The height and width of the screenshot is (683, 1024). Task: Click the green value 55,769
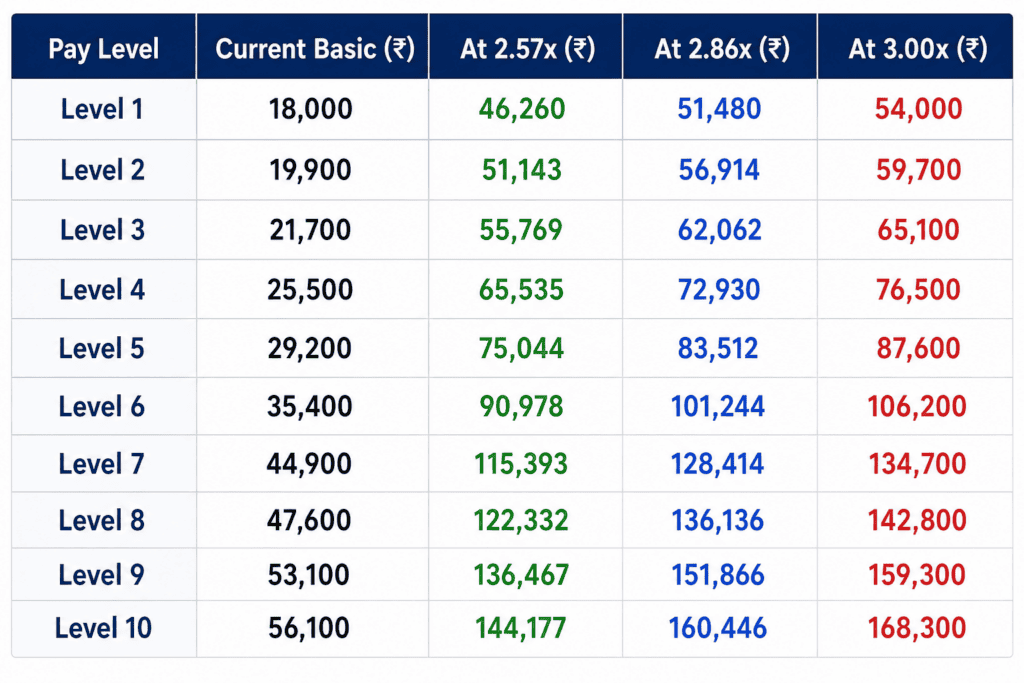(521, 230)
